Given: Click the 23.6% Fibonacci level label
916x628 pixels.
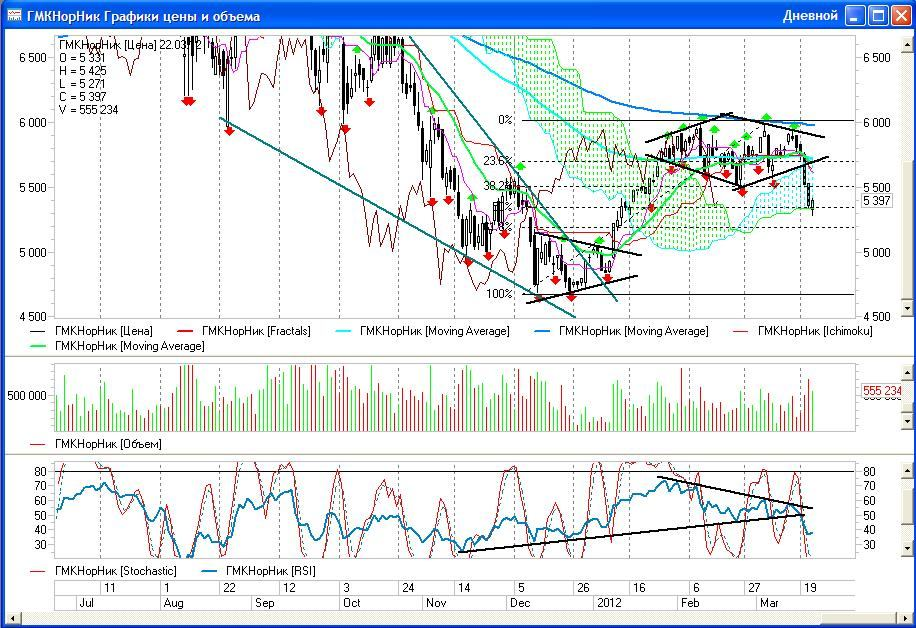Looking at the screenshot, I should [x=497, y=161].
